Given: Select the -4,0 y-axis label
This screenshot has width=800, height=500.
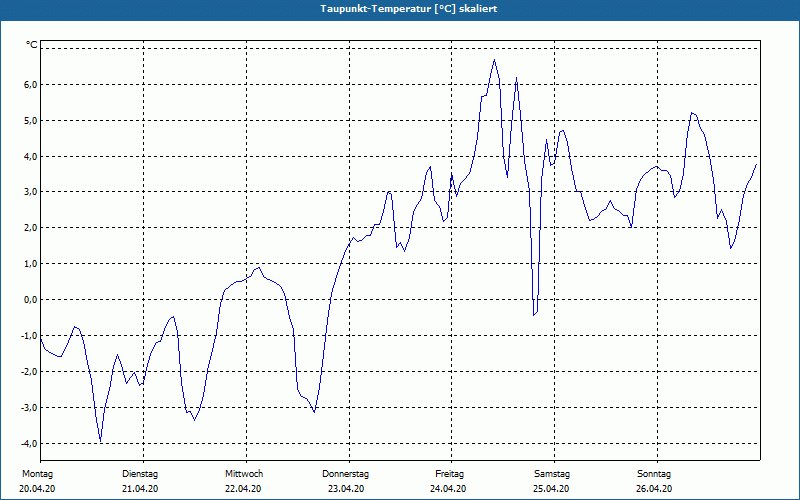Looking at the screenshot, I should coord(30,443).
